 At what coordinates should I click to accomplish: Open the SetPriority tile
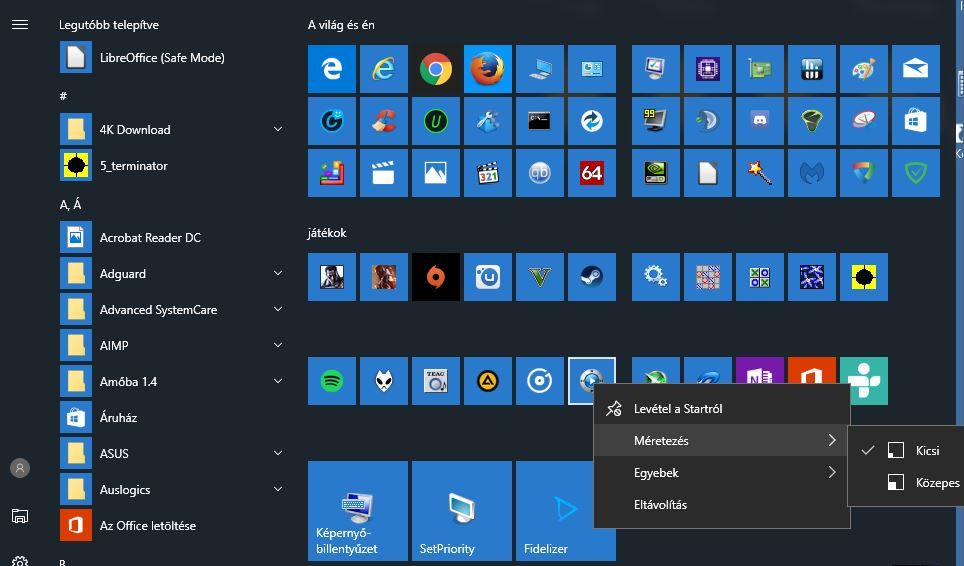(x=462, y=511)
